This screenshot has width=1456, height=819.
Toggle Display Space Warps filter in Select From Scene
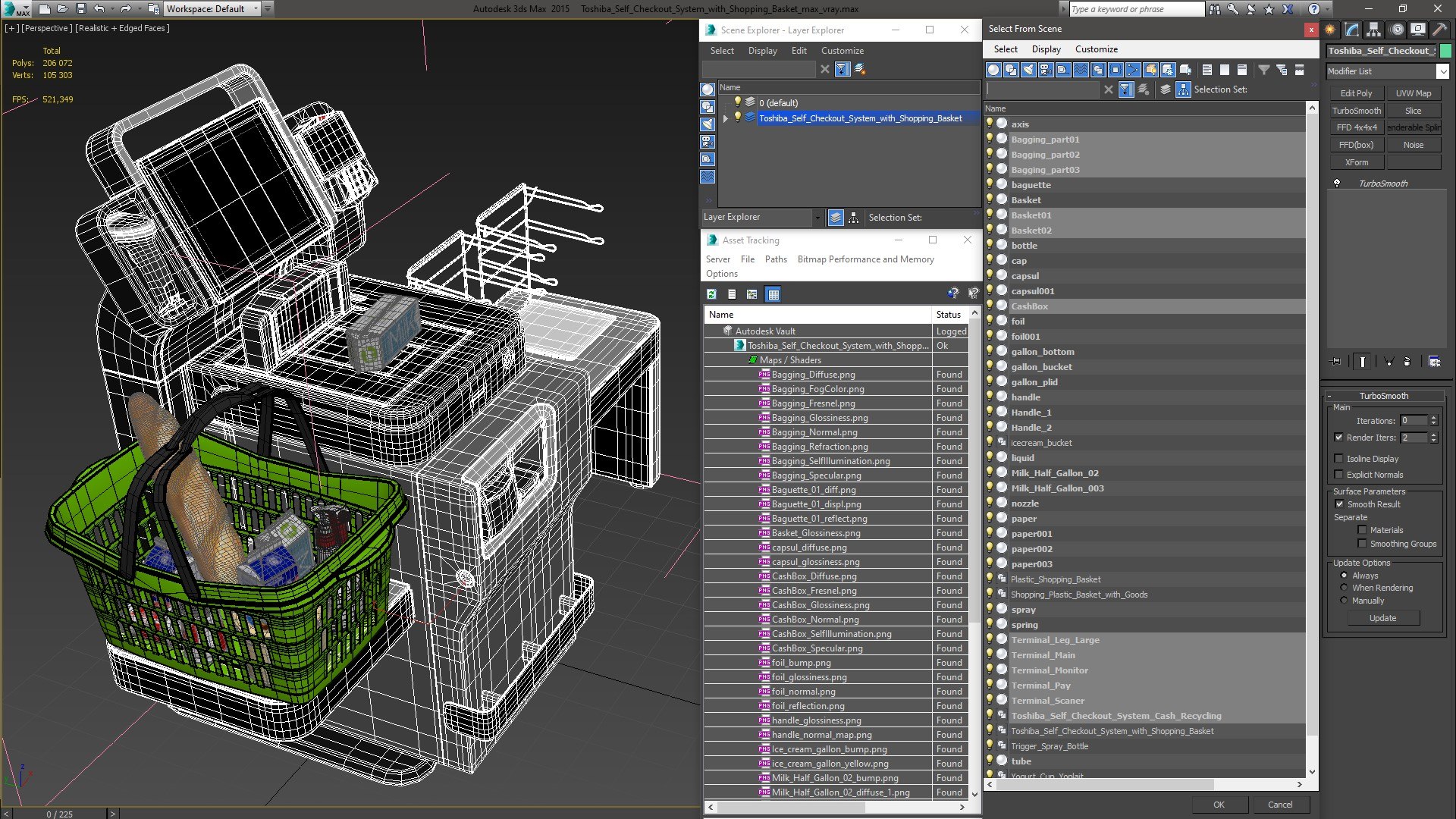(1081, 70)
